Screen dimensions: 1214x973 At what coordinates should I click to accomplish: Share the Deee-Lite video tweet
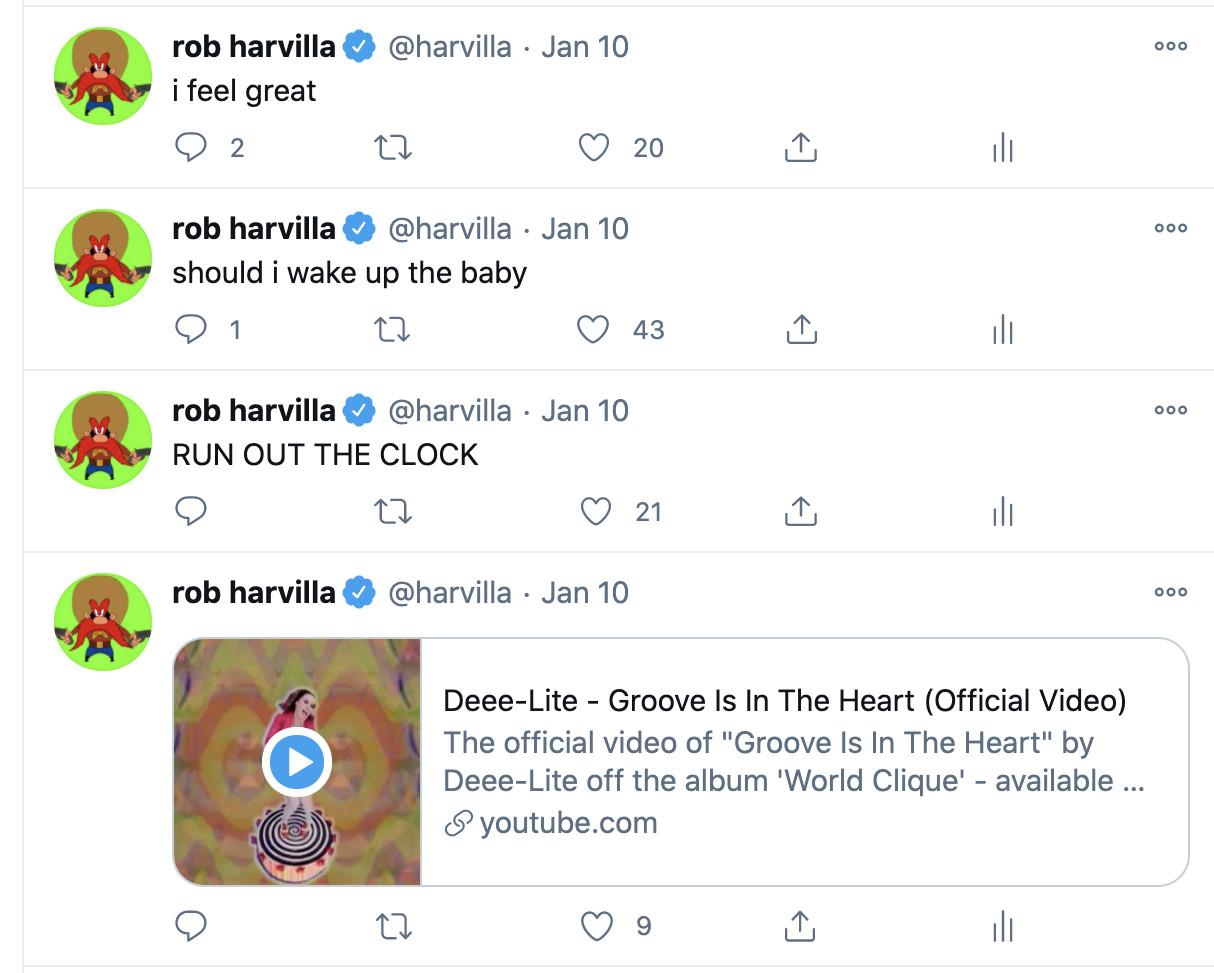(x=800, y=927)
